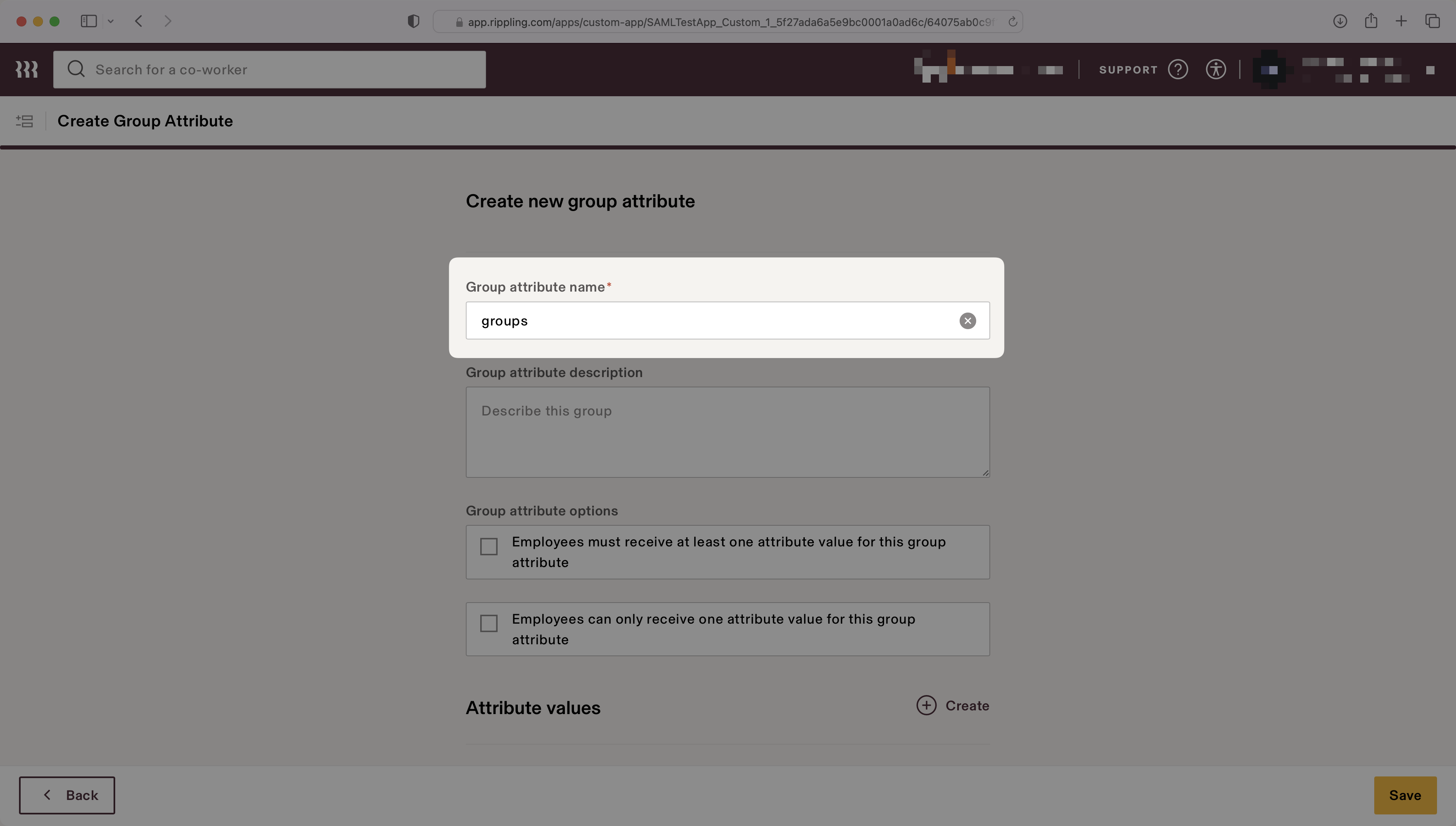This screenshot has height=826, width=1456.
Task: Focus the co-worker search field
Action: [269, 69]
